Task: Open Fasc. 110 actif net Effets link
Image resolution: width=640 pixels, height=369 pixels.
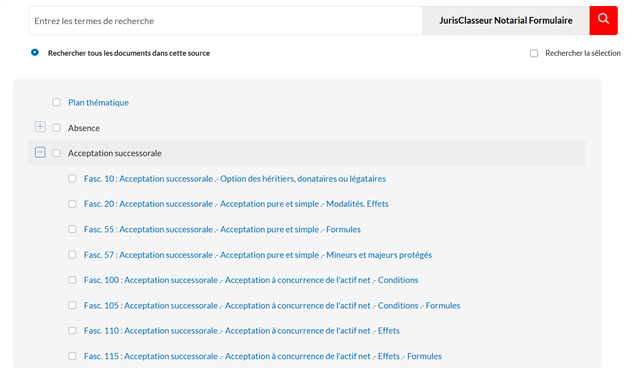Action: (242, 331)
